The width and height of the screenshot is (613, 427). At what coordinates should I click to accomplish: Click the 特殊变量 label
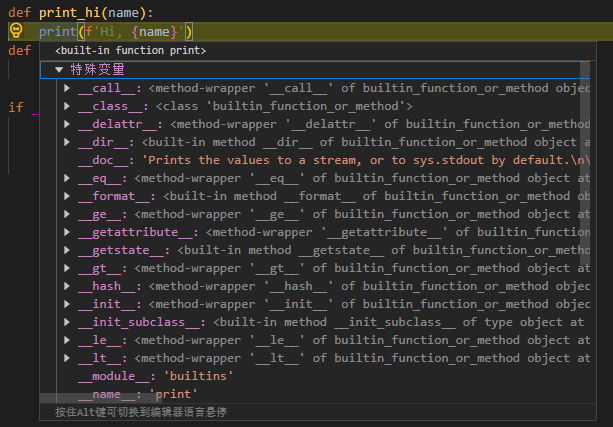97,69
